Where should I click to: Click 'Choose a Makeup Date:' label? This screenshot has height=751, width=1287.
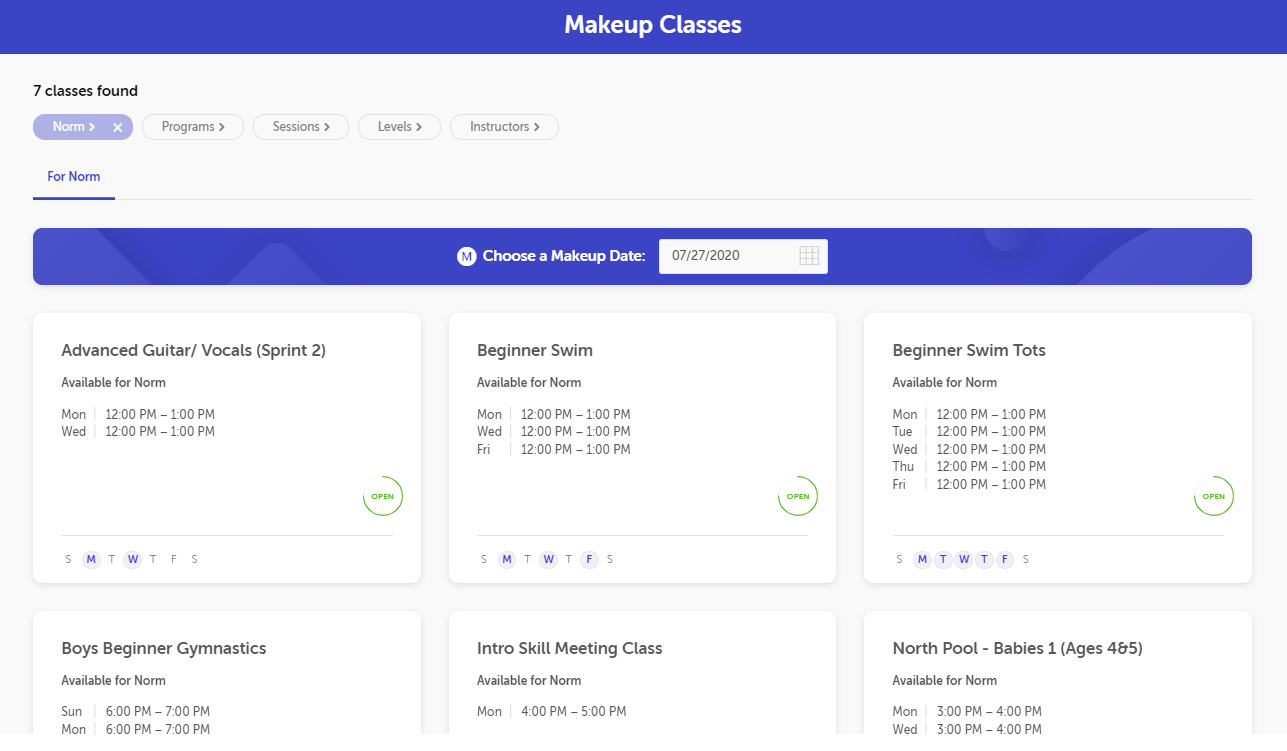[564, 256]
